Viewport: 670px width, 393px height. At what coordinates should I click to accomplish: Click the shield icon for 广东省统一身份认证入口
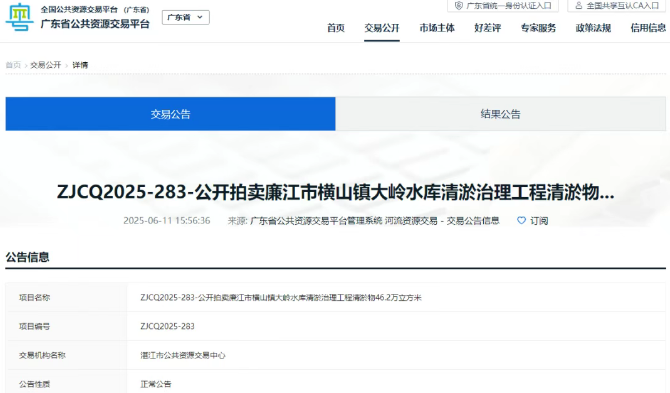point(458,6)
